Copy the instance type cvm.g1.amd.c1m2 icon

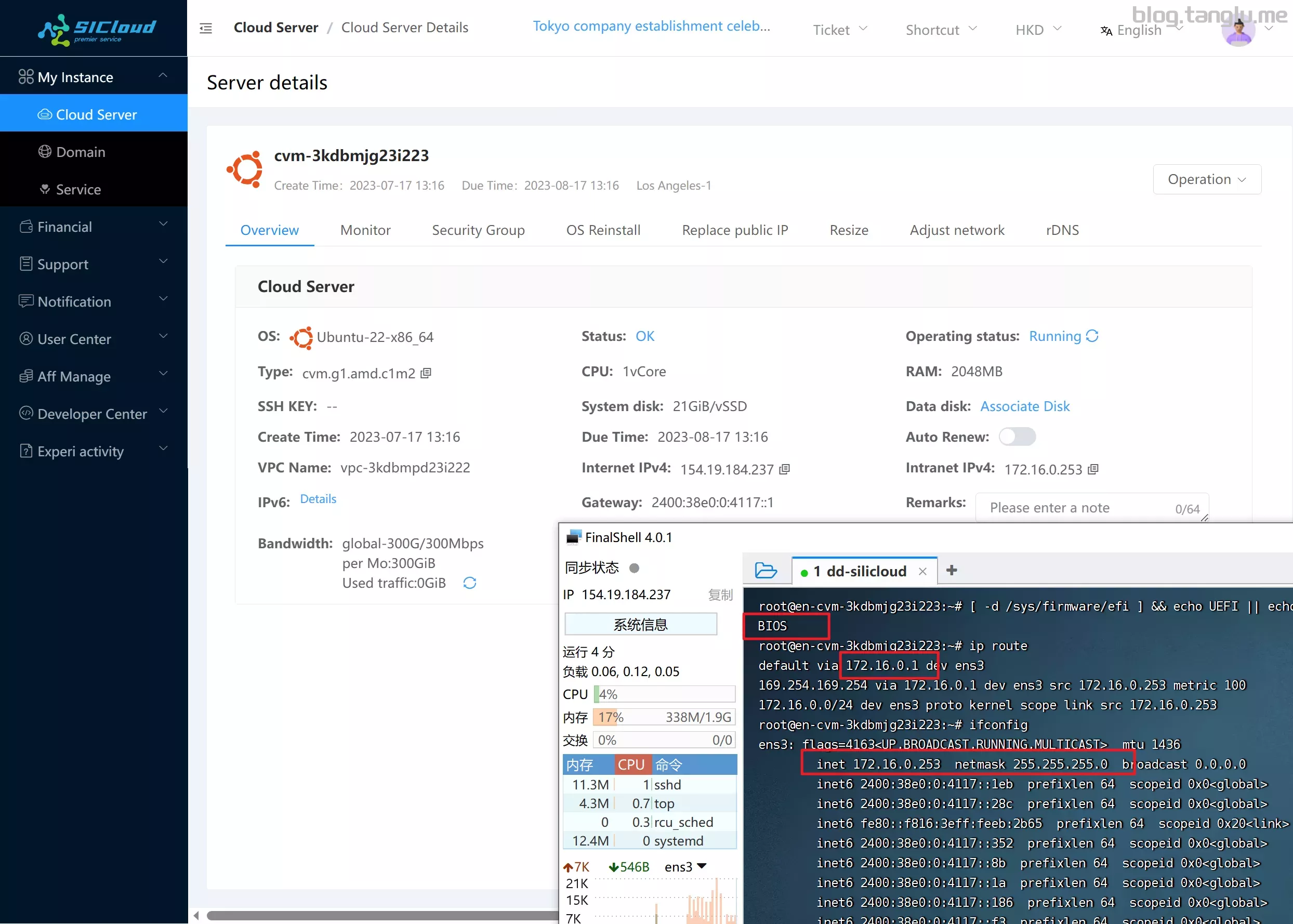pyautogui.click(x=426, y=373)
